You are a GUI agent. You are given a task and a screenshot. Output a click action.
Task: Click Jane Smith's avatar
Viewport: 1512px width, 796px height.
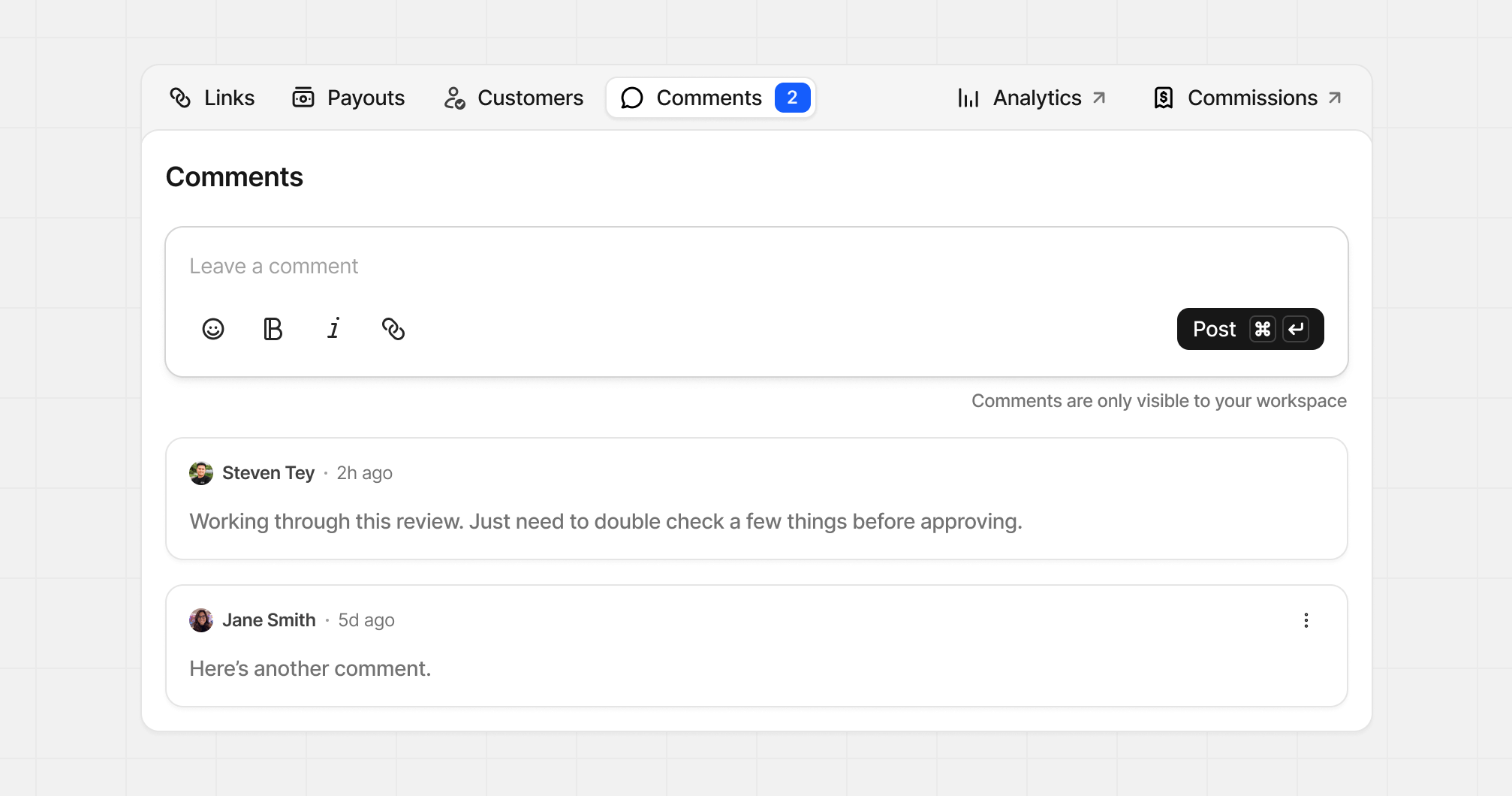pos(201,620)
